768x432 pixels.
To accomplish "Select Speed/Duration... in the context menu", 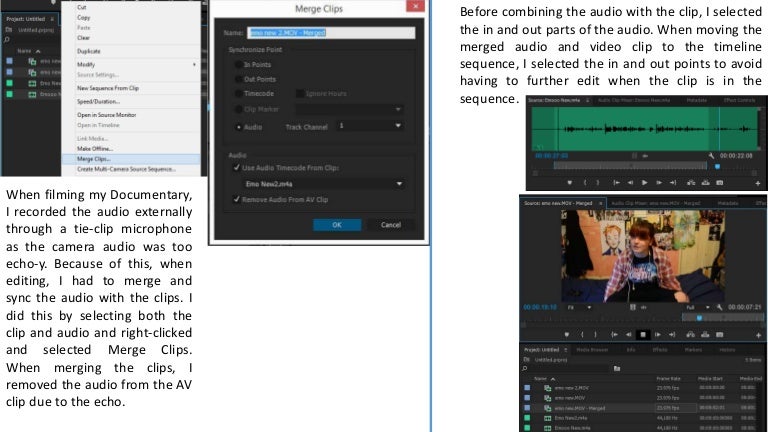I will 100,101.
